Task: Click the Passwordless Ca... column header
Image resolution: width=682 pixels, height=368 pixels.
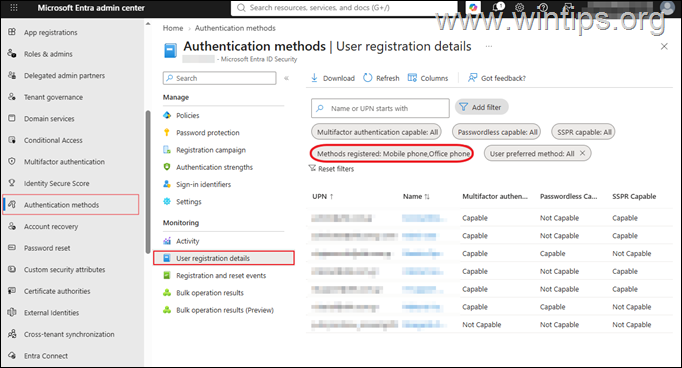Action: pos(568,197)
